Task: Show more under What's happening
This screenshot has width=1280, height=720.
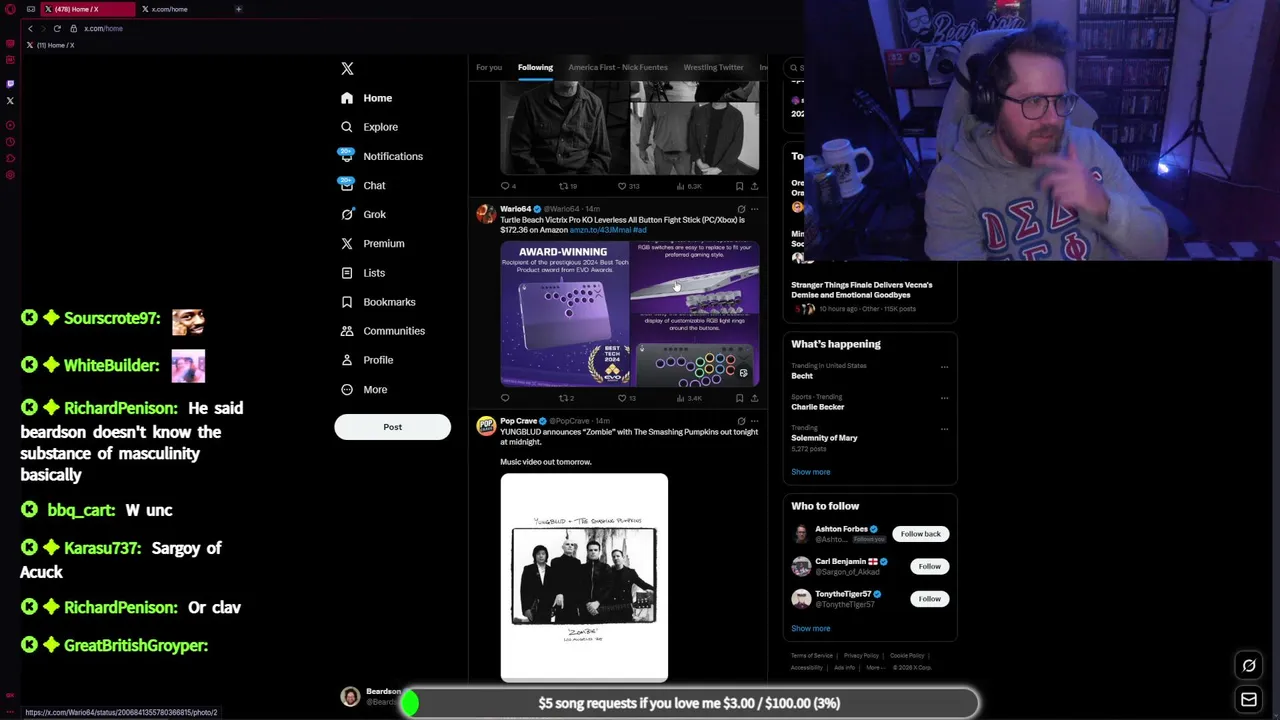Action: [810, 472]
